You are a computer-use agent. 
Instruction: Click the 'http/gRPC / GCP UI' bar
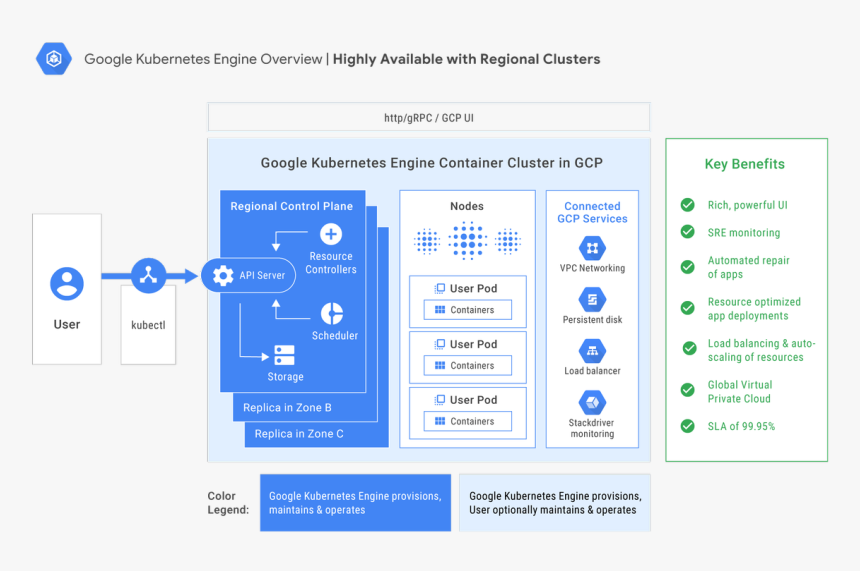point(429,117)
